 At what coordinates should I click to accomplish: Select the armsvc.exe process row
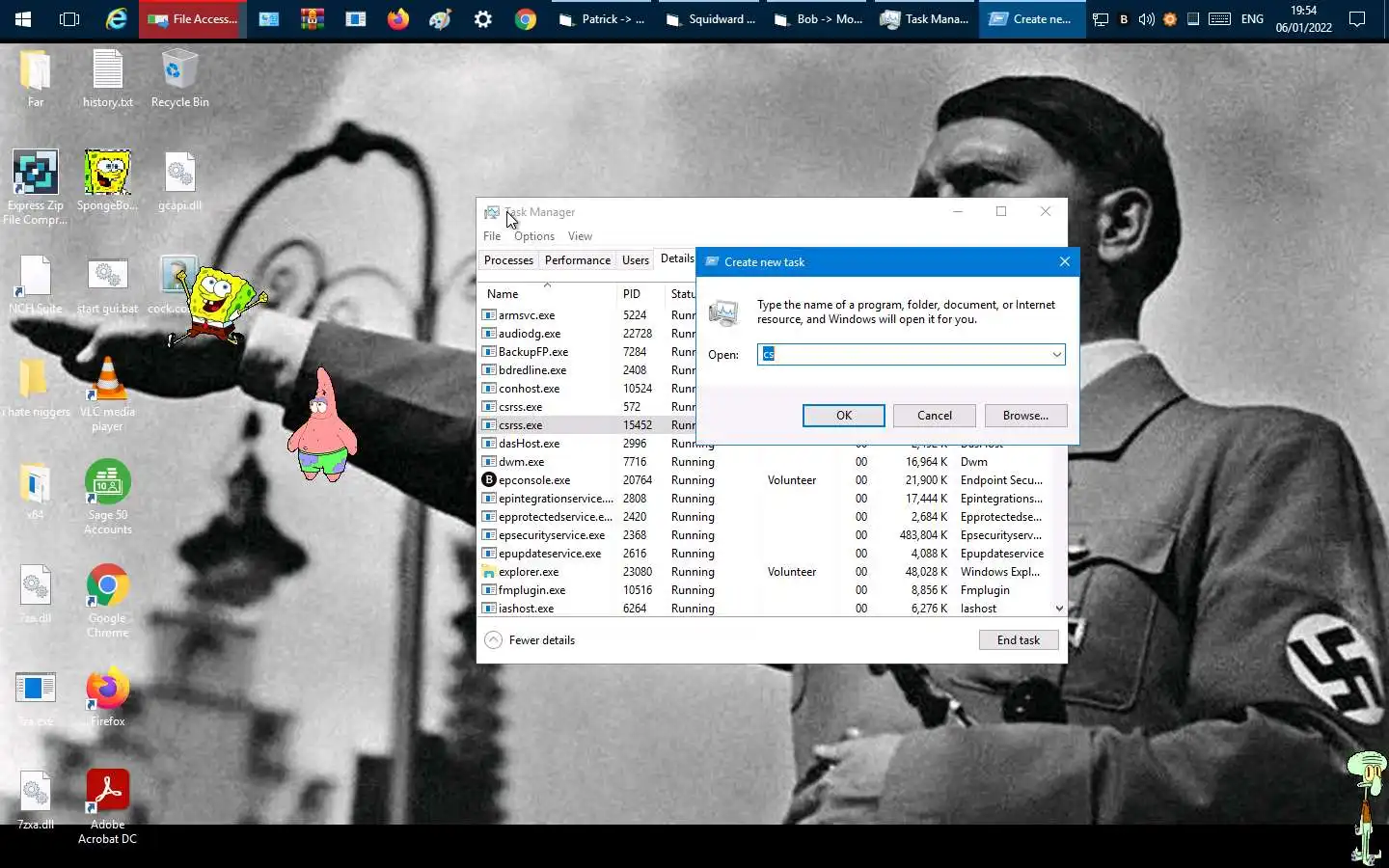(586, 315)
